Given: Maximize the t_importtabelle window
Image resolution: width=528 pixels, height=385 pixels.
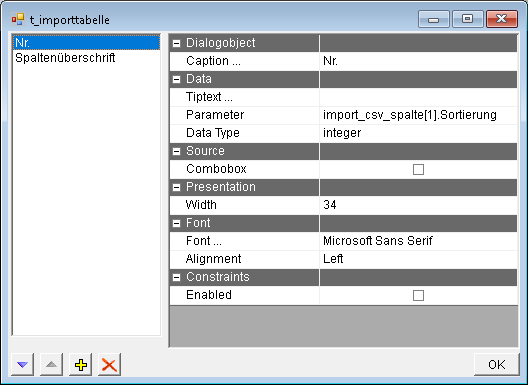Looking at the screenshot, I should tap(467, 19).
